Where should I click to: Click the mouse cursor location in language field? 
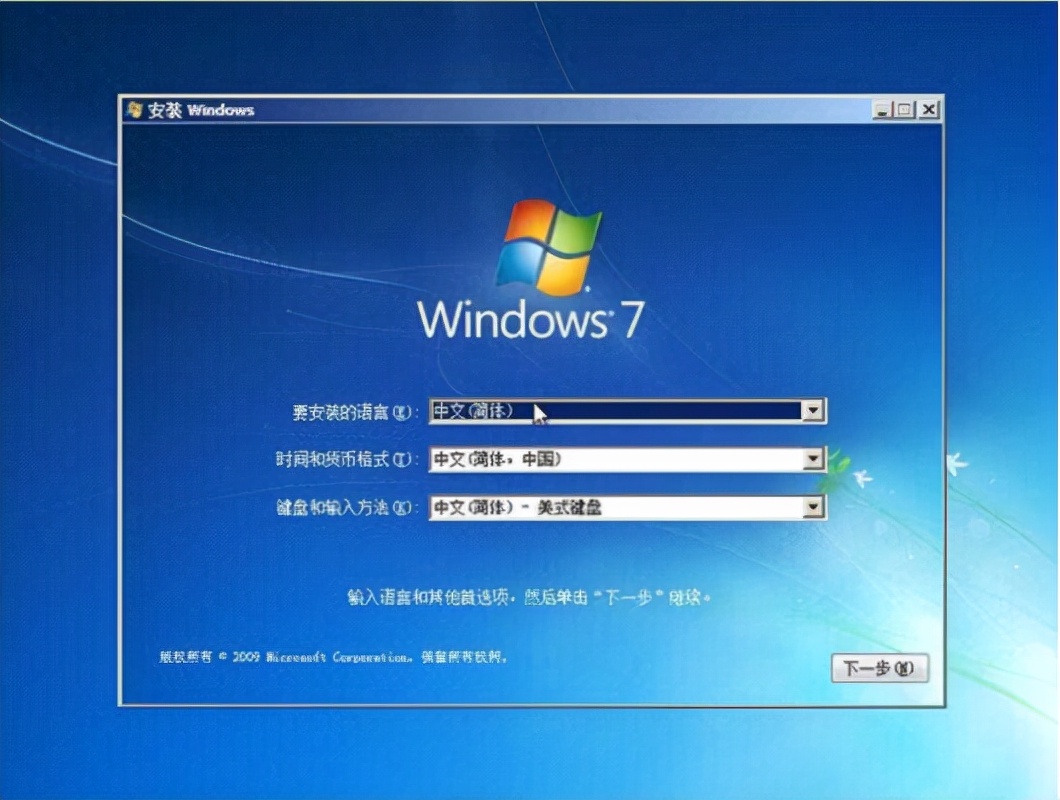pyautogui.click(x=537, y=410)
